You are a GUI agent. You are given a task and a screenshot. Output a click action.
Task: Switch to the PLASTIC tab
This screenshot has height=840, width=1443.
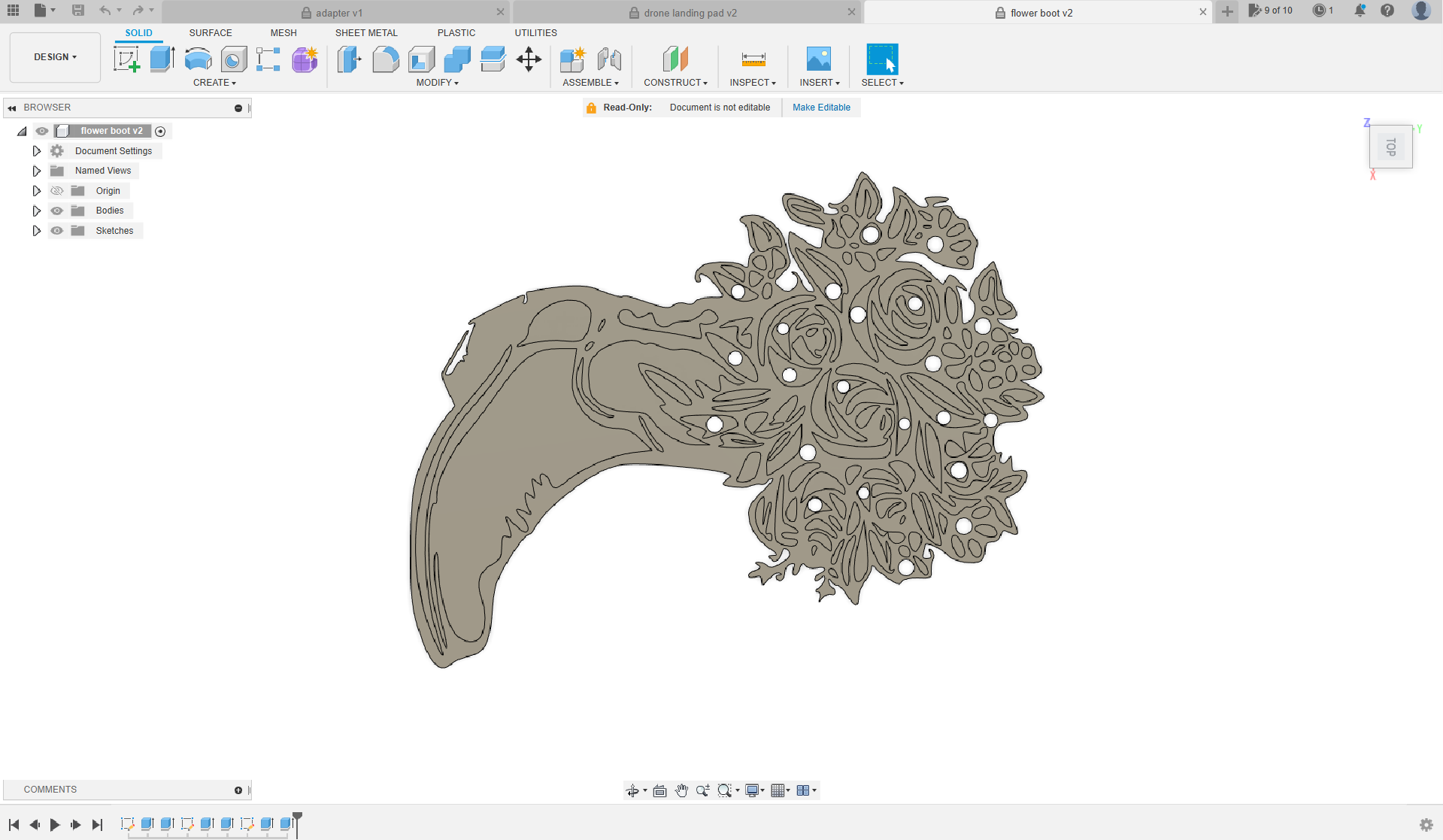(x=456, y=33)
